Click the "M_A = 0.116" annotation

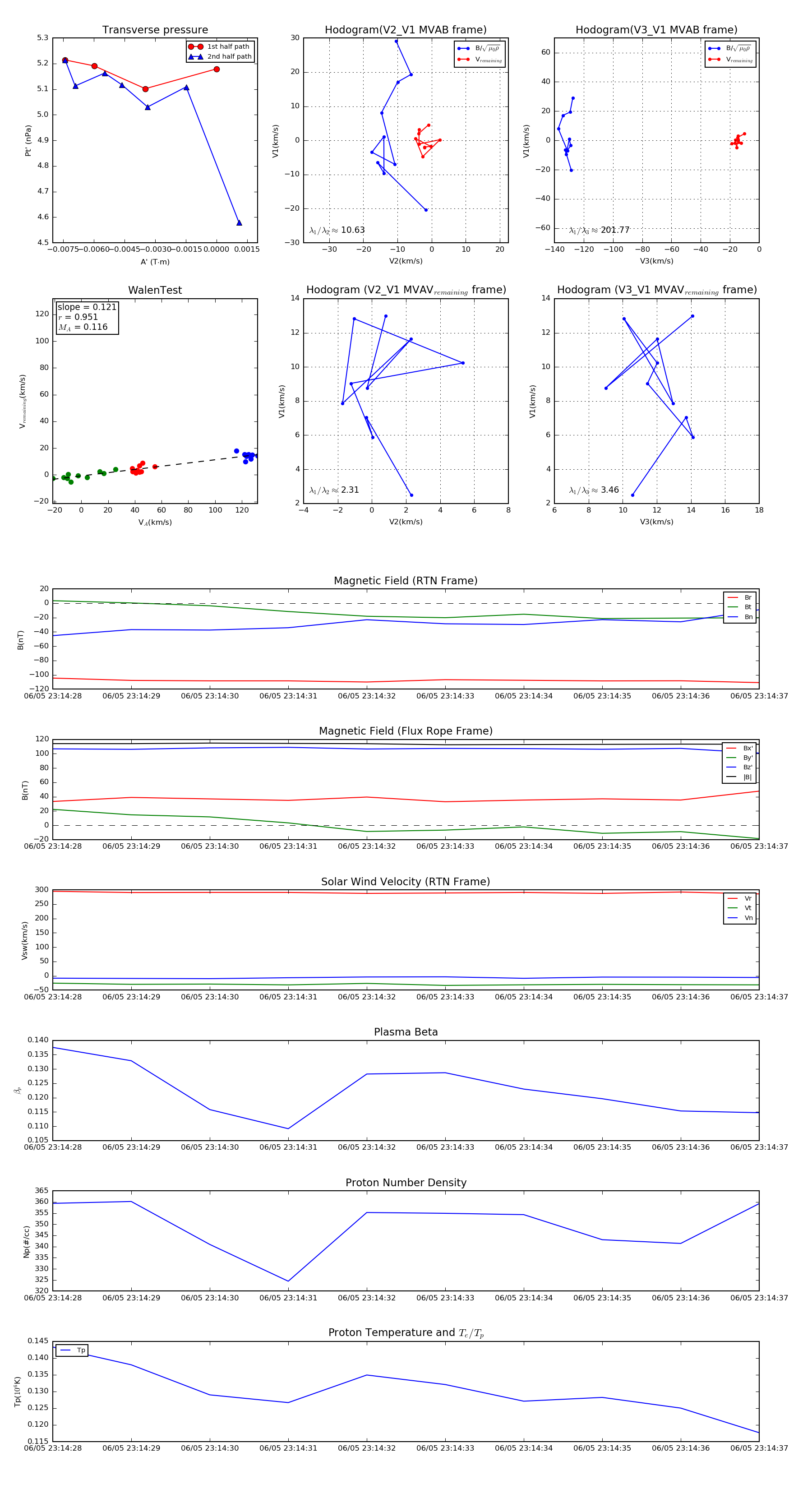[x=83, y=327]
